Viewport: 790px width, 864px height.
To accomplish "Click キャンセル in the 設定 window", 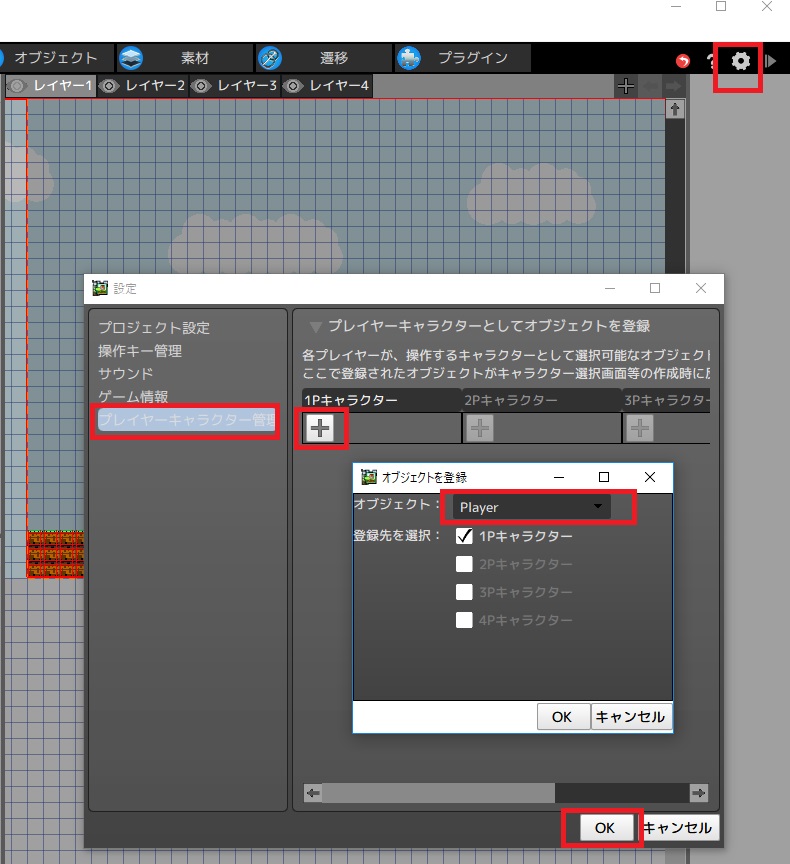I will [x=678, y=828].
